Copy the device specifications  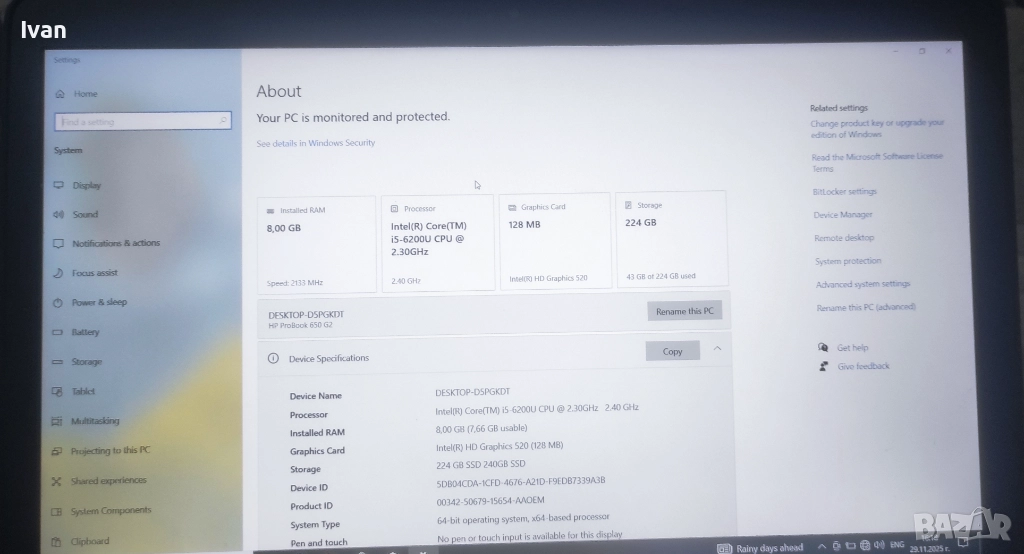pos(672,351)
